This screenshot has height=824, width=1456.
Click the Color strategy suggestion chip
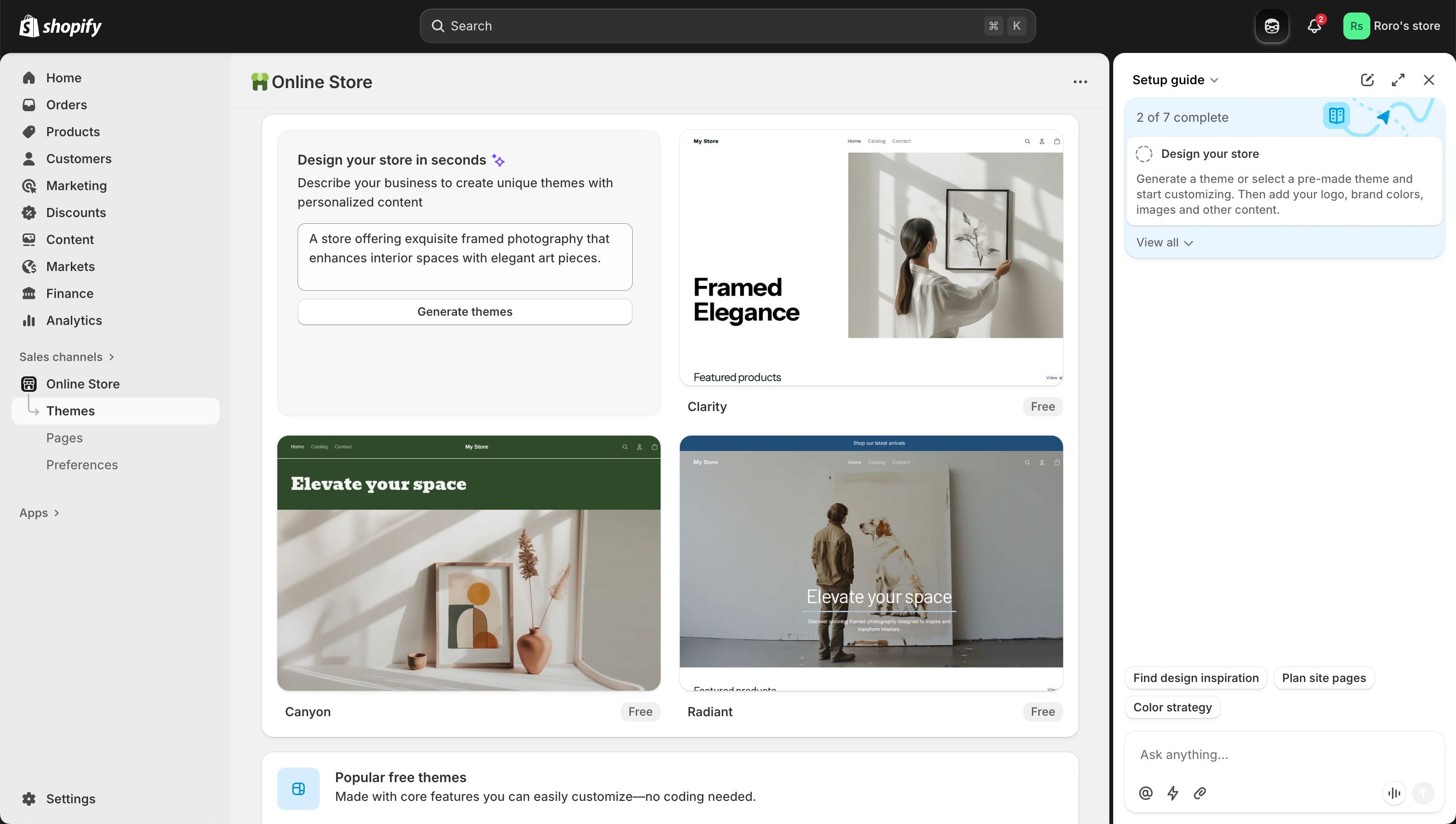[x=1172, y=707]
